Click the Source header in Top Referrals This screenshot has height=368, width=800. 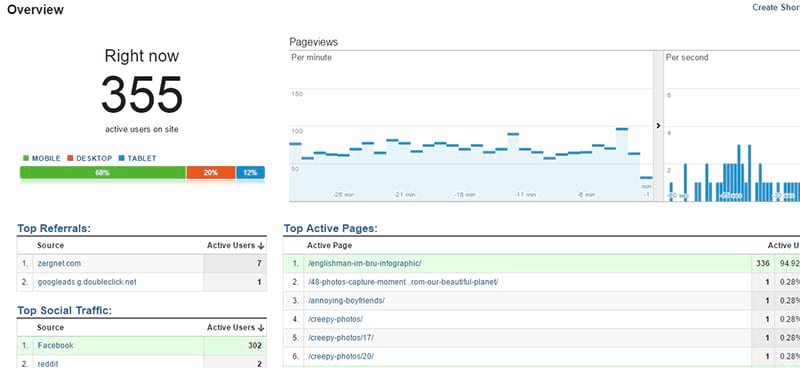(x=51, y=246)
